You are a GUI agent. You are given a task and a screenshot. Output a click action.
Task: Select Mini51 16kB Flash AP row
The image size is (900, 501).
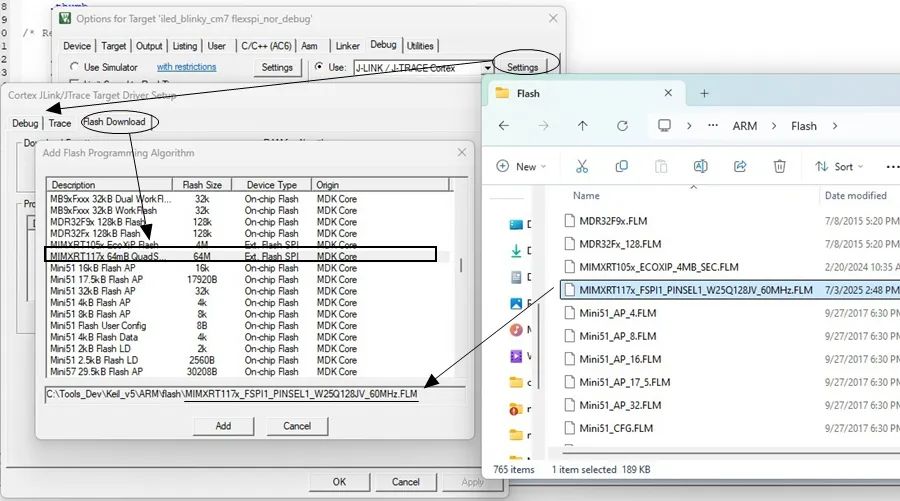247,268
